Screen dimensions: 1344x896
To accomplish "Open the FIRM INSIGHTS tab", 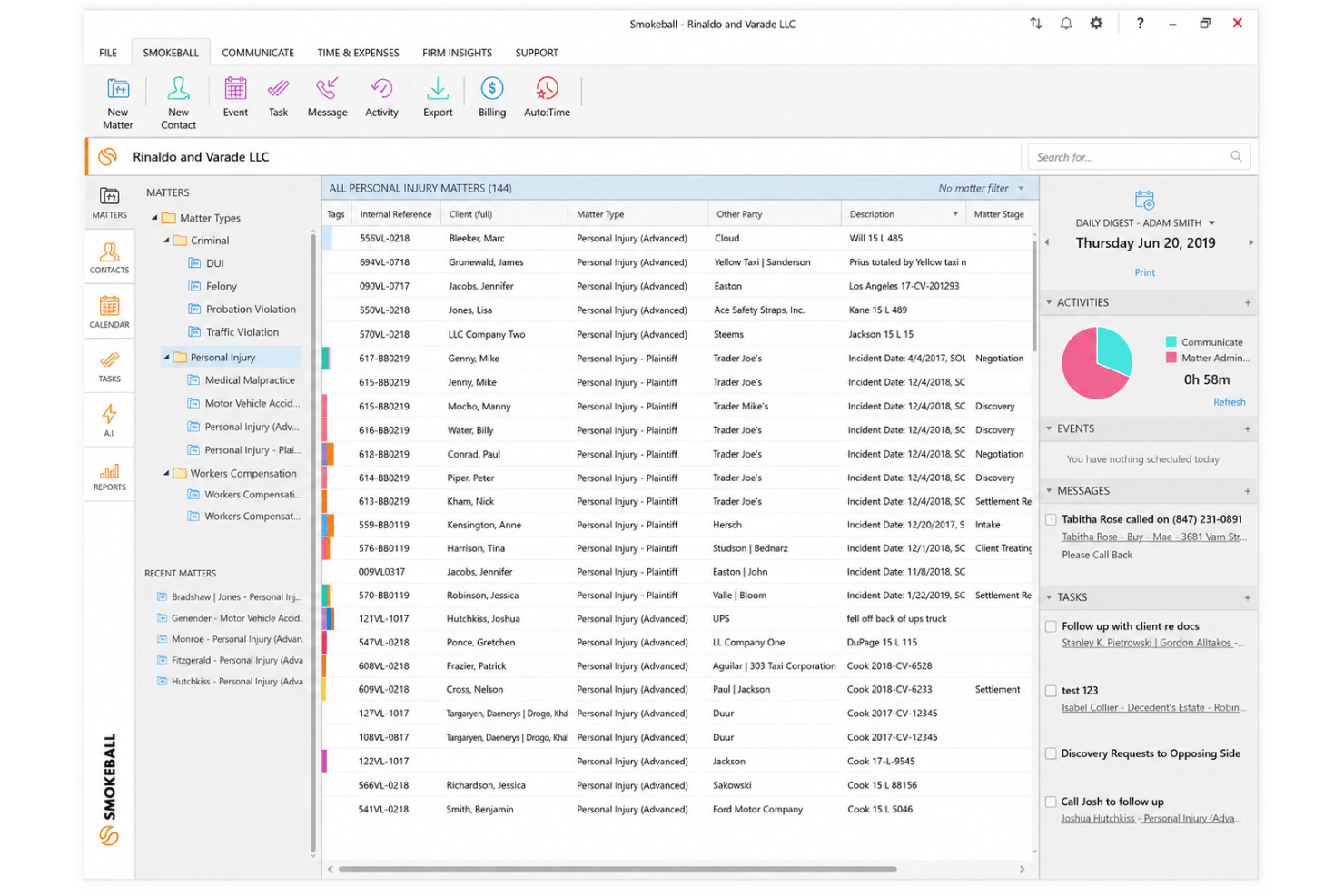I will point(457,53).
